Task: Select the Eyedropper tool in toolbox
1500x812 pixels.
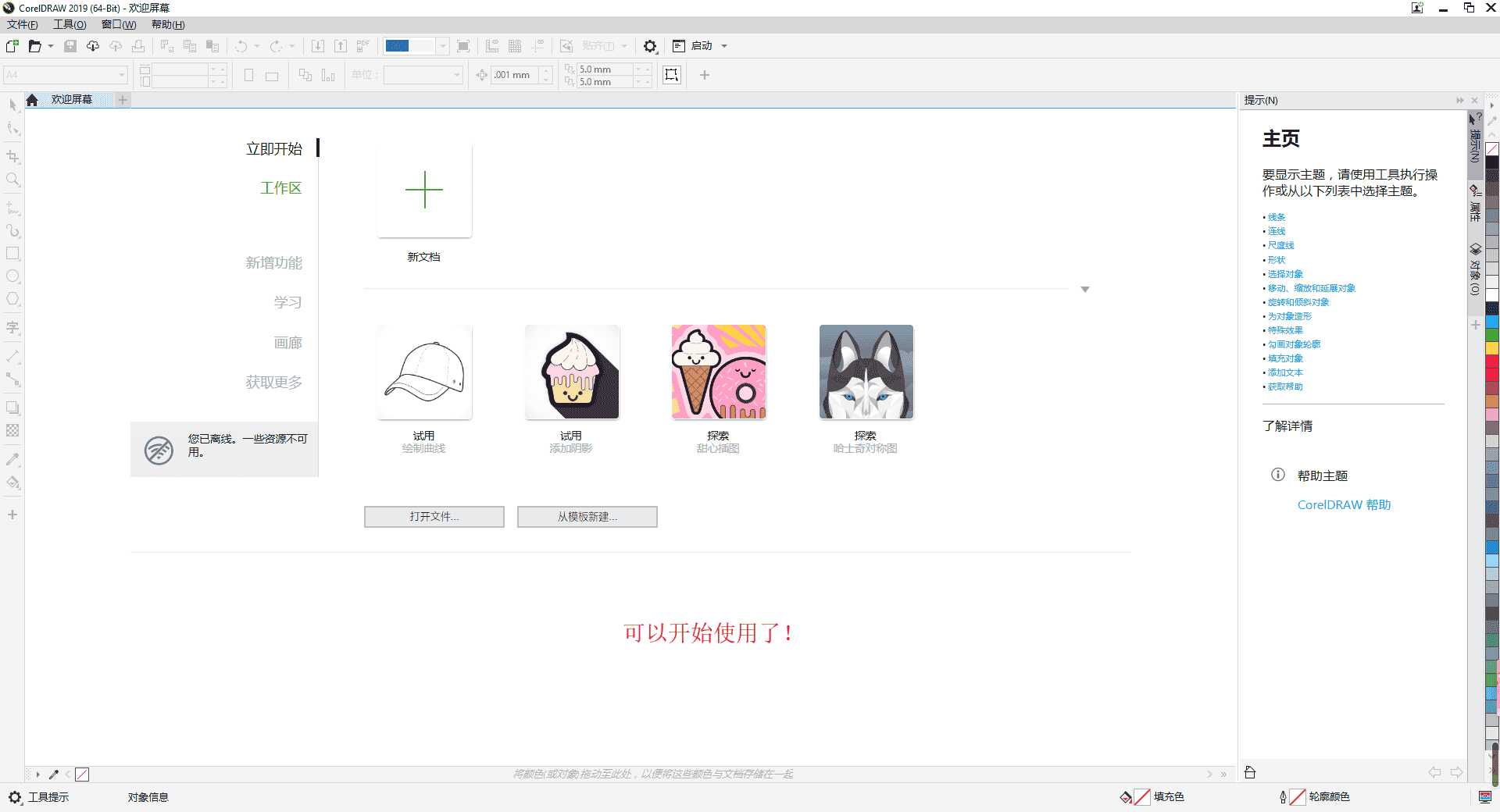Action: 12,459
